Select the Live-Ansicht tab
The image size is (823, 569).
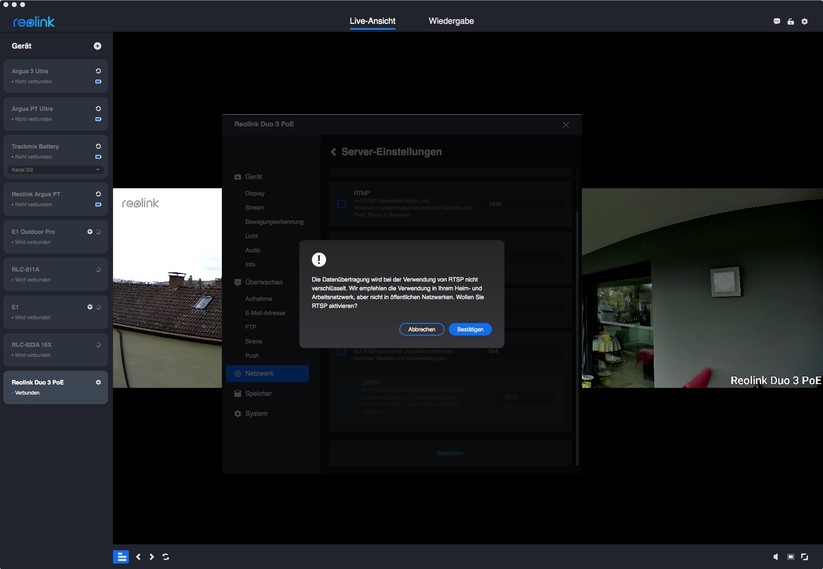point(372,21)
